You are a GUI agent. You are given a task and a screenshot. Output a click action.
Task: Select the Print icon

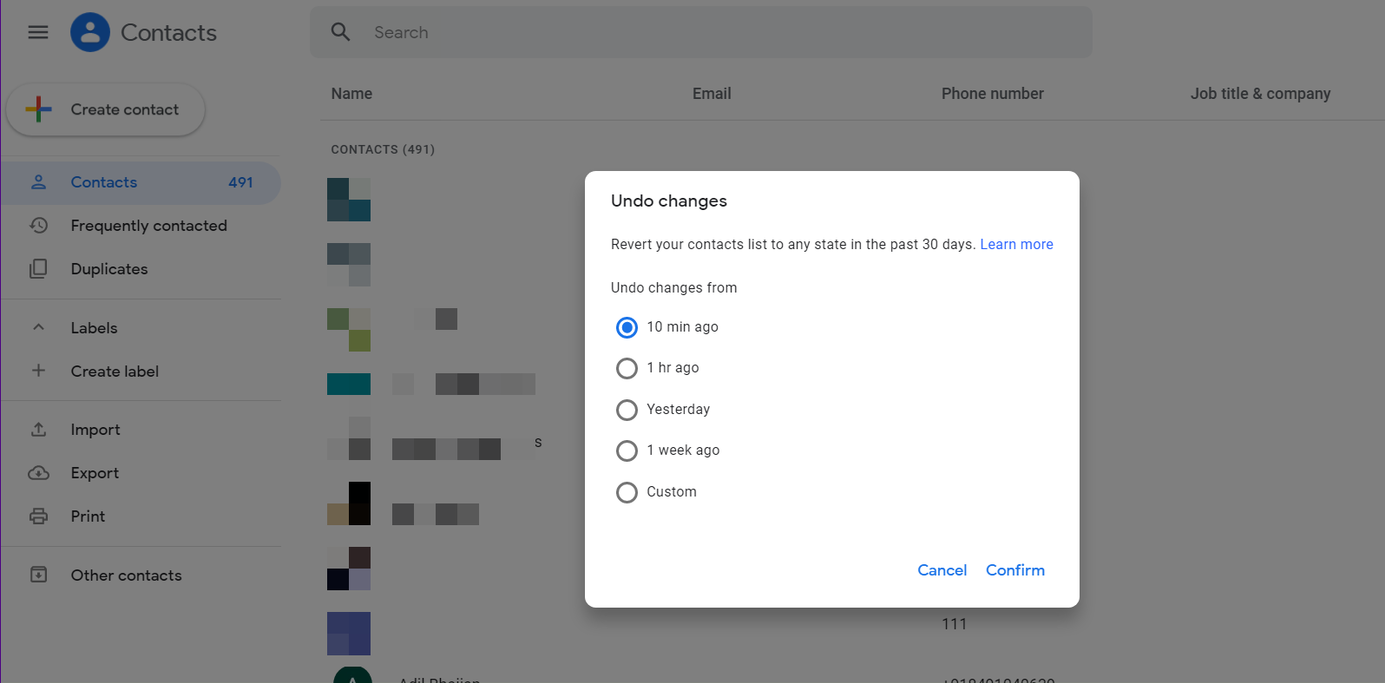38,515
